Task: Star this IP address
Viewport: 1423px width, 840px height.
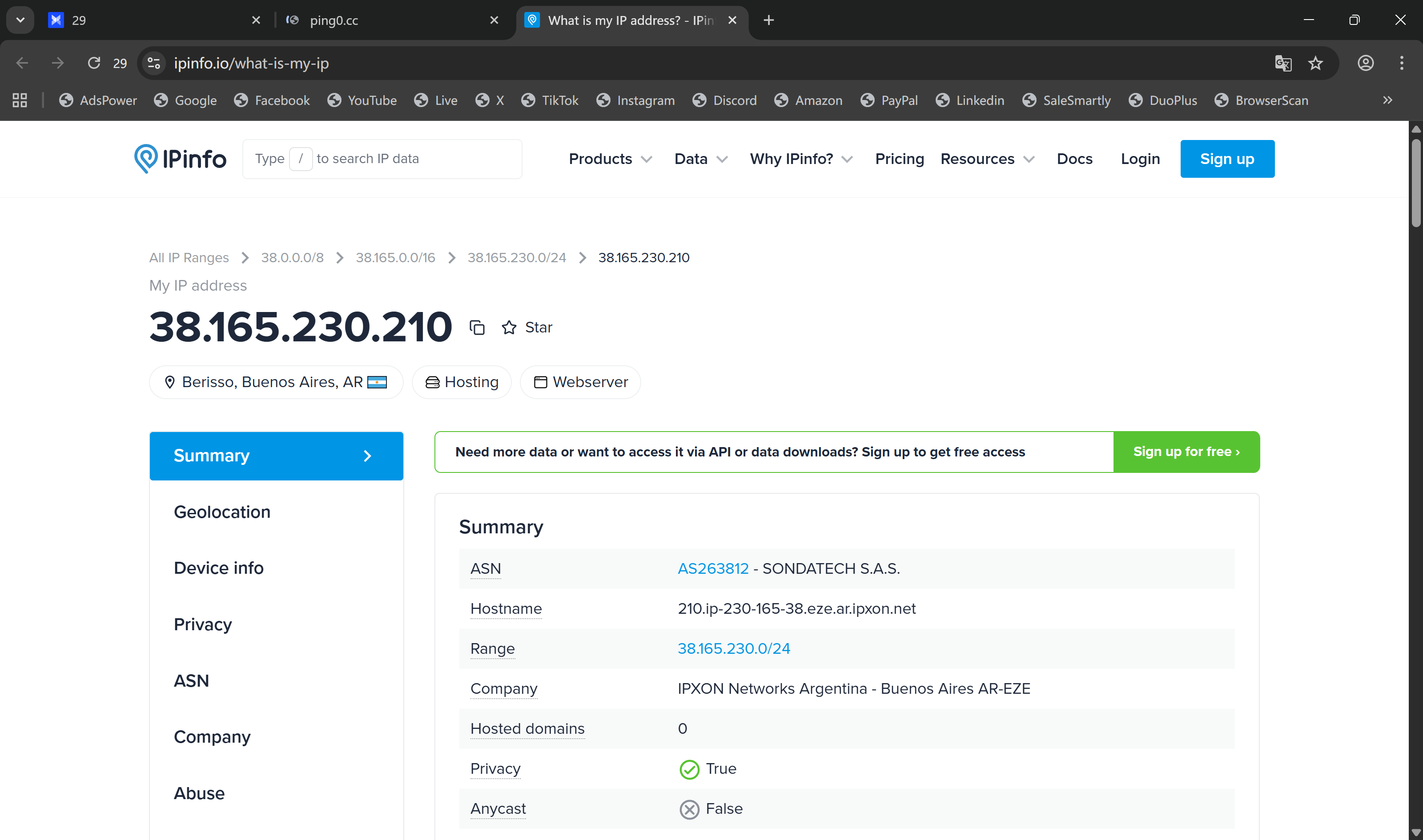Action: [527, 327]
